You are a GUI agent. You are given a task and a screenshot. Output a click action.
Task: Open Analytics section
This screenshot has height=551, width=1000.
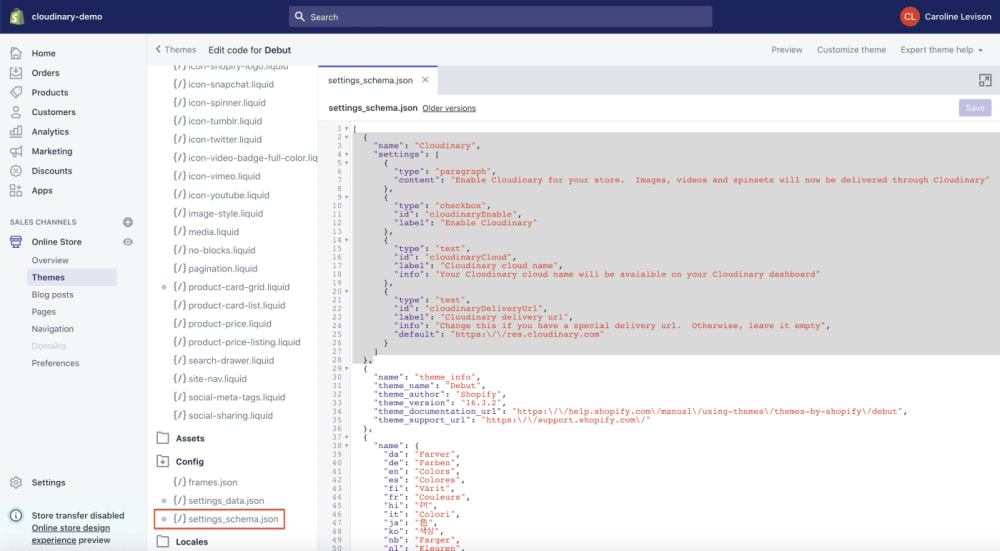(50, 131)
